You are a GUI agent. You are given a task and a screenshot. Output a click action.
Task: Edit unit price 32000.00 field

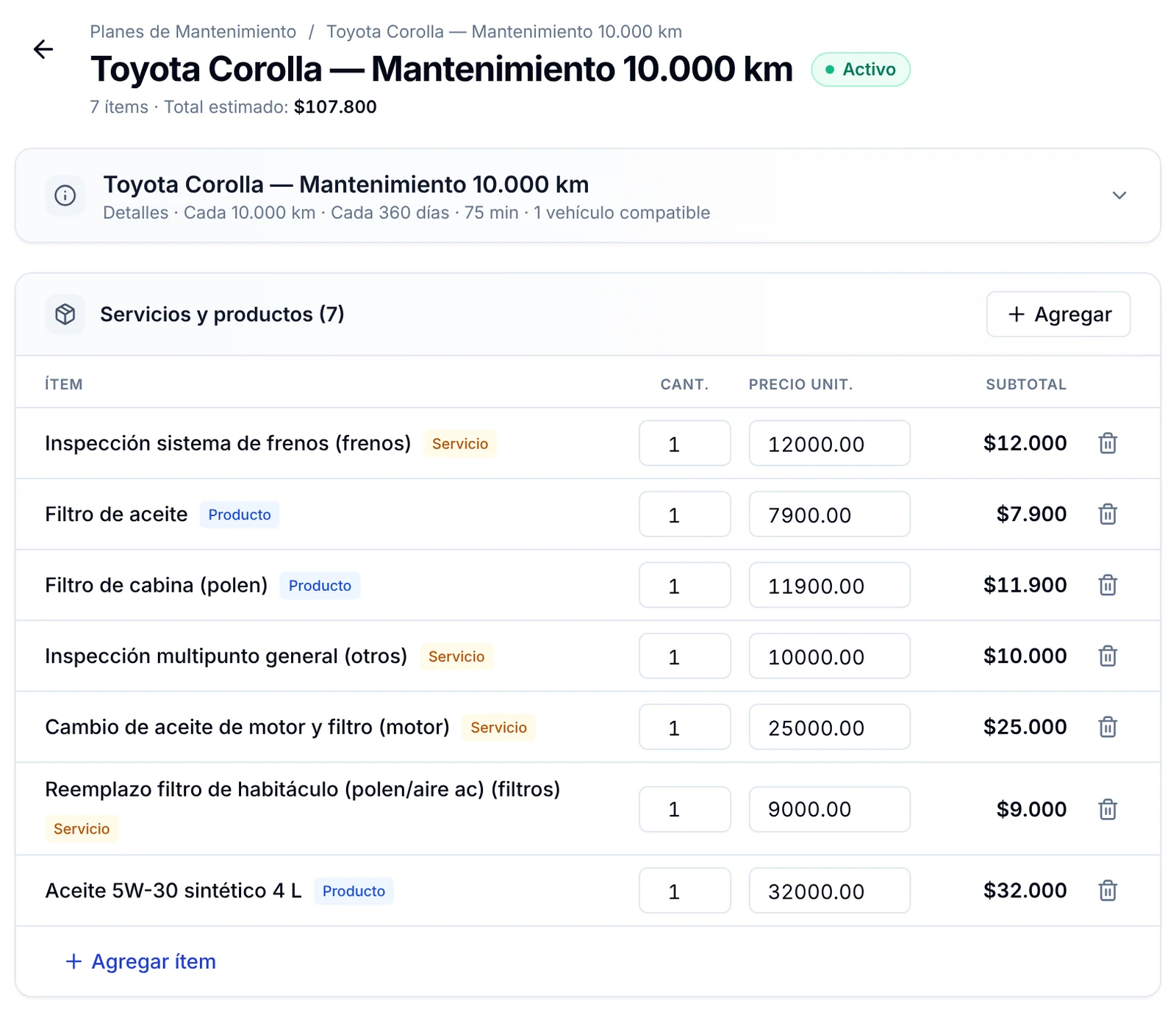point(830,891)
